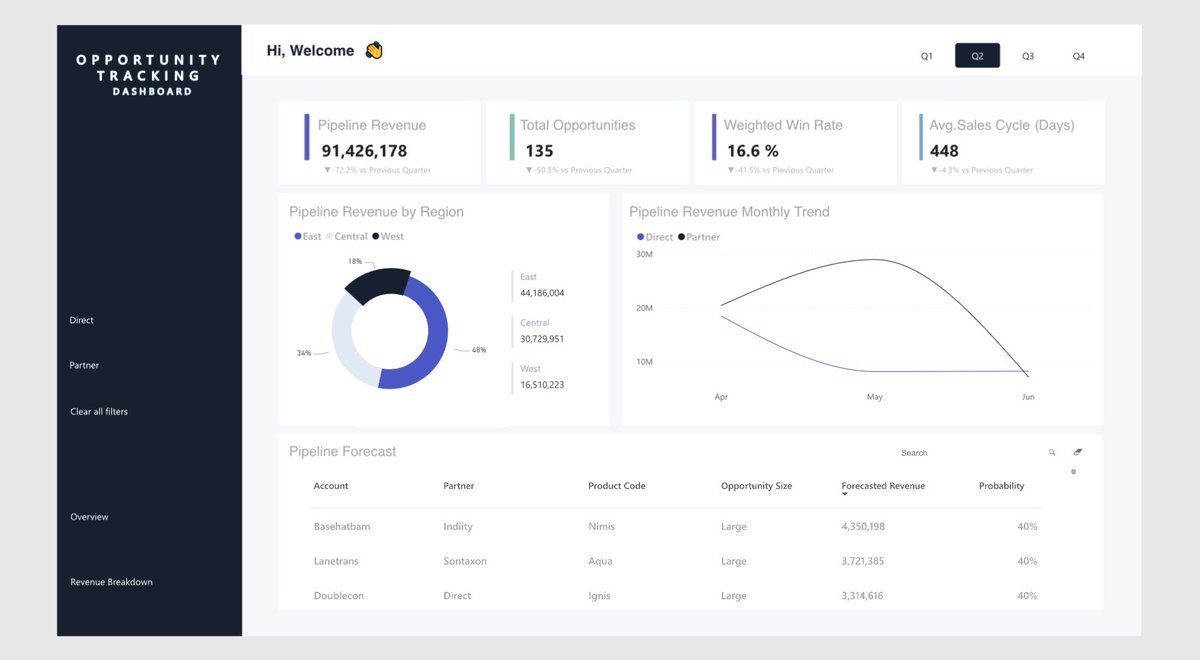Screen dimensions: 1200x660
Task: Click the May axis label
Action: coord(875,397)
